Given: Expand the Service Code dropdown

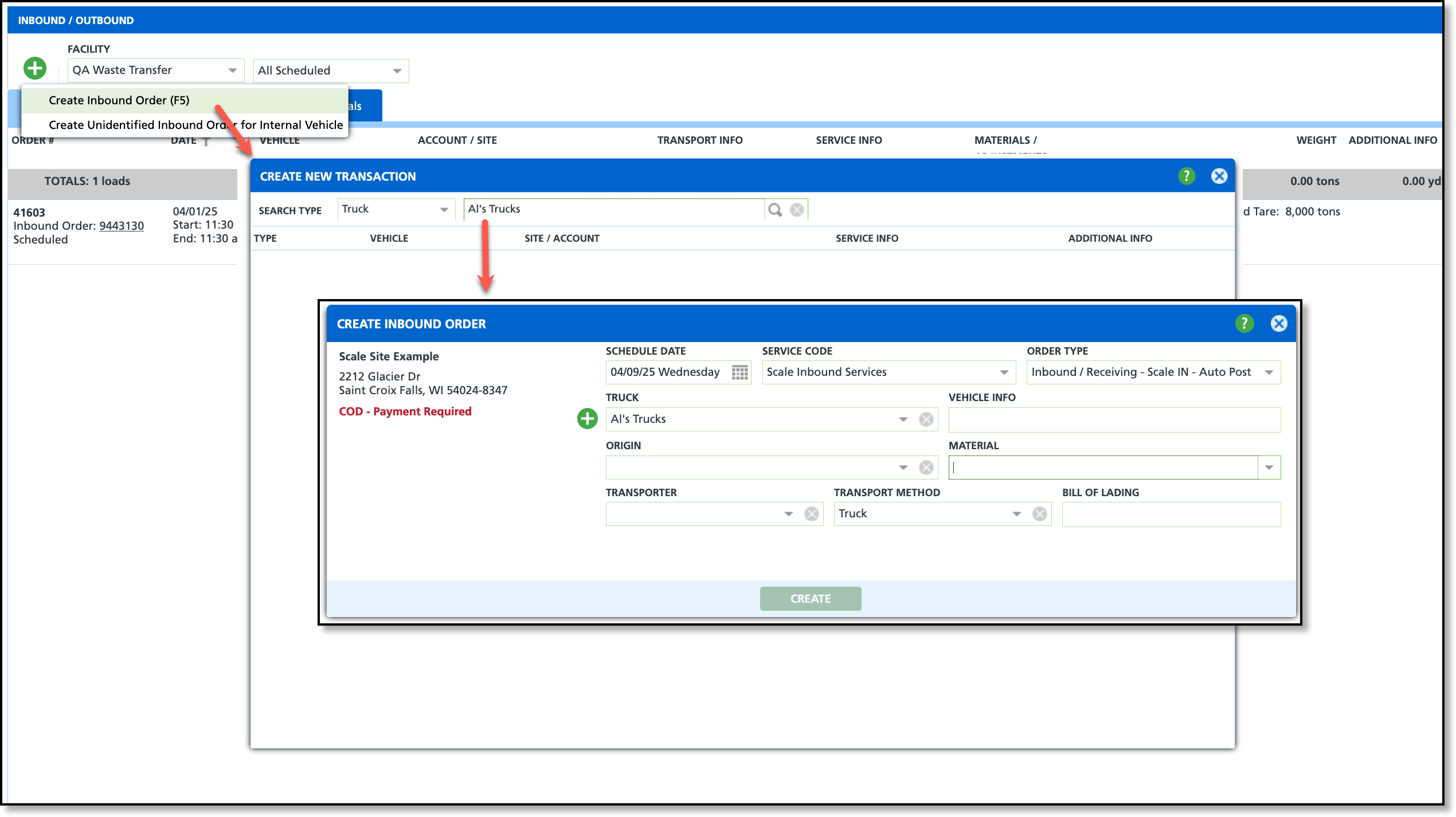Looking at the screenshot, I should click(1004, 372).
